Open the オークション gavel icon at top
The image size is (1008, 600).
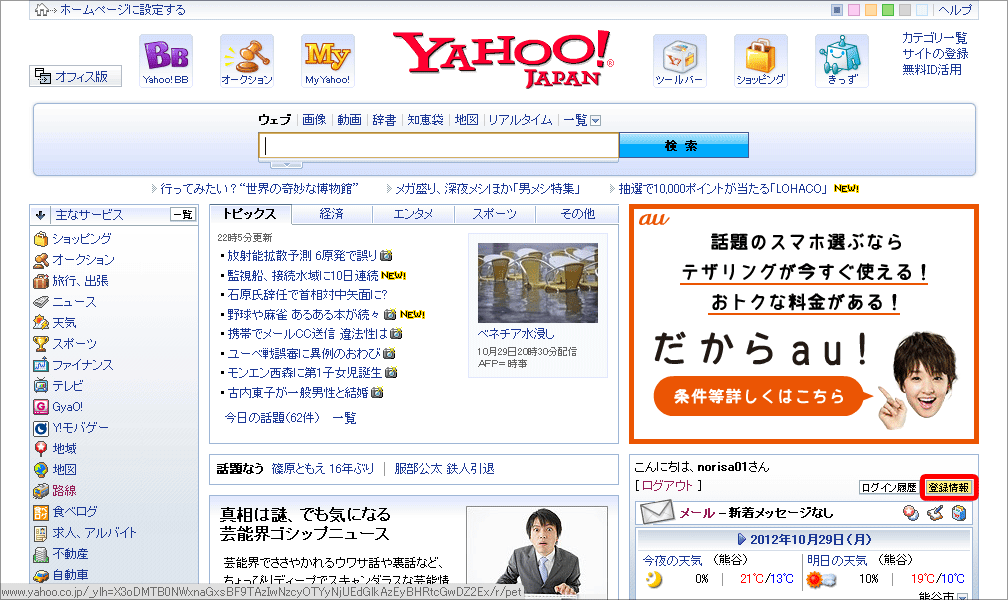point(247,60)
